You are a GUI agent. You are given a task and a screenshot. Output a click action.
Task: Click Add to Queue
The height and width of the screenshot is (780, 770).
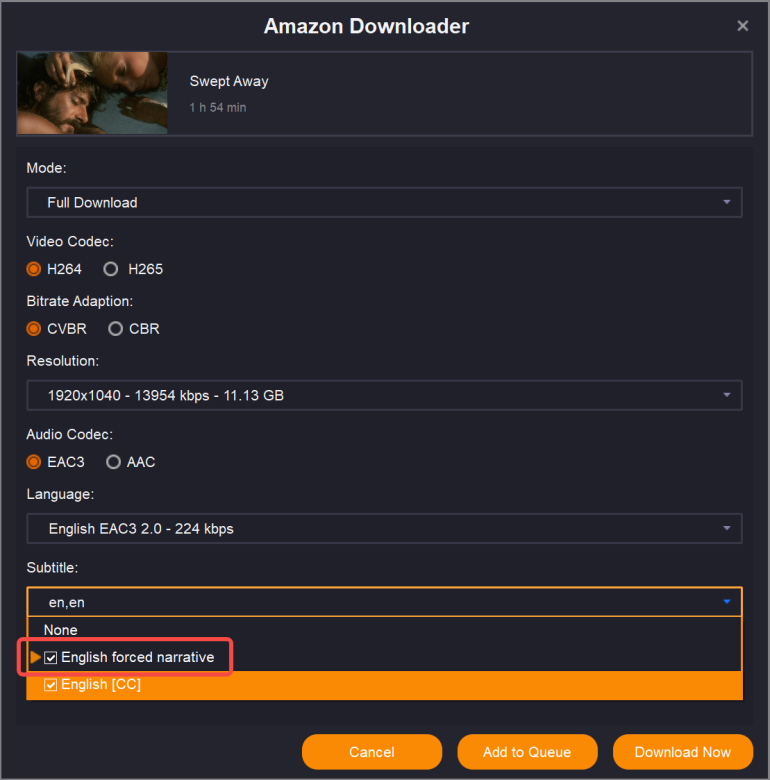tap(527, 752)
